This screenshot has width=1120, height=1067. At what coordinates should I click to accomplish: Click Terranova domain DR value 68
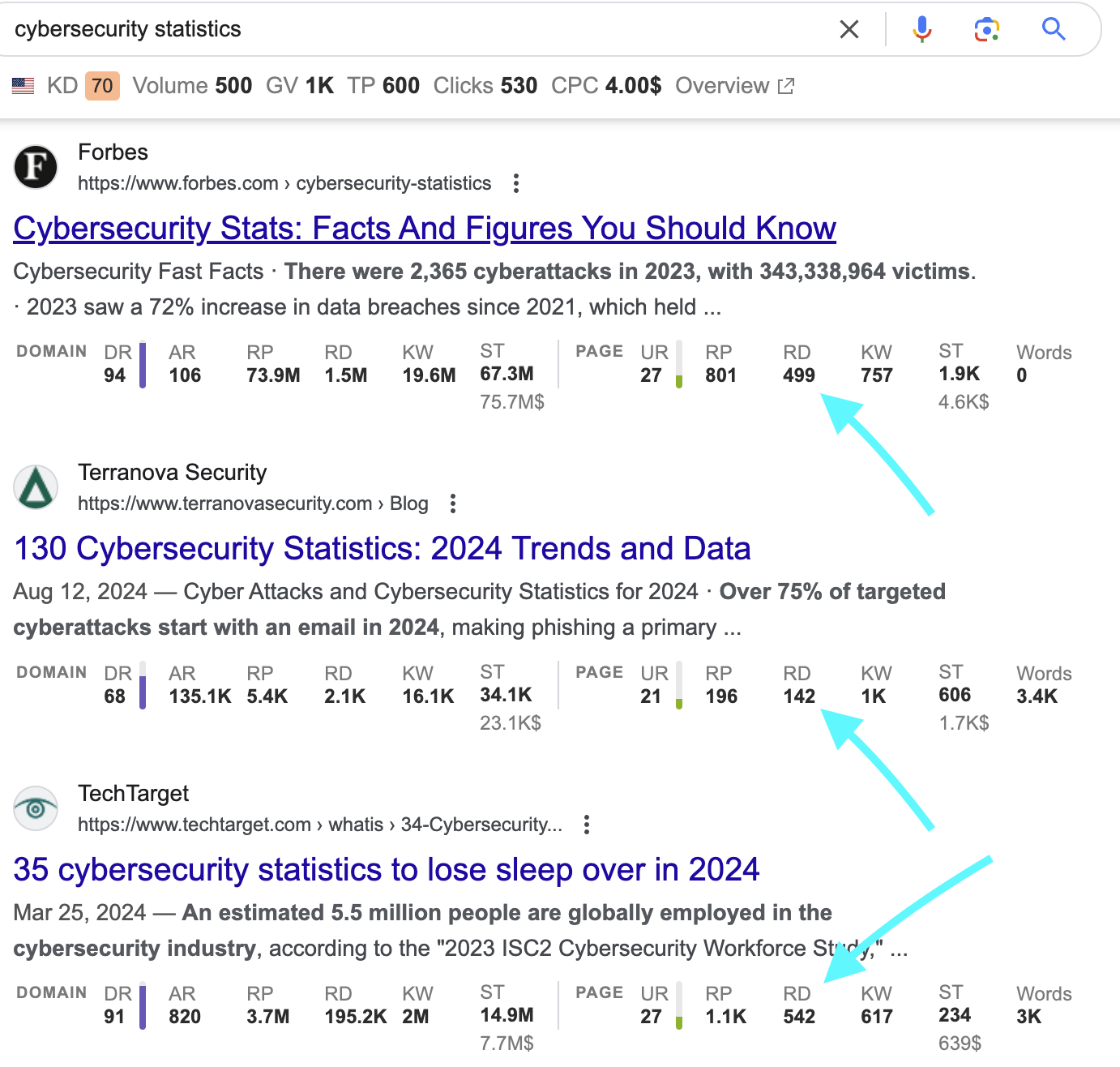(x=115, y=696)
